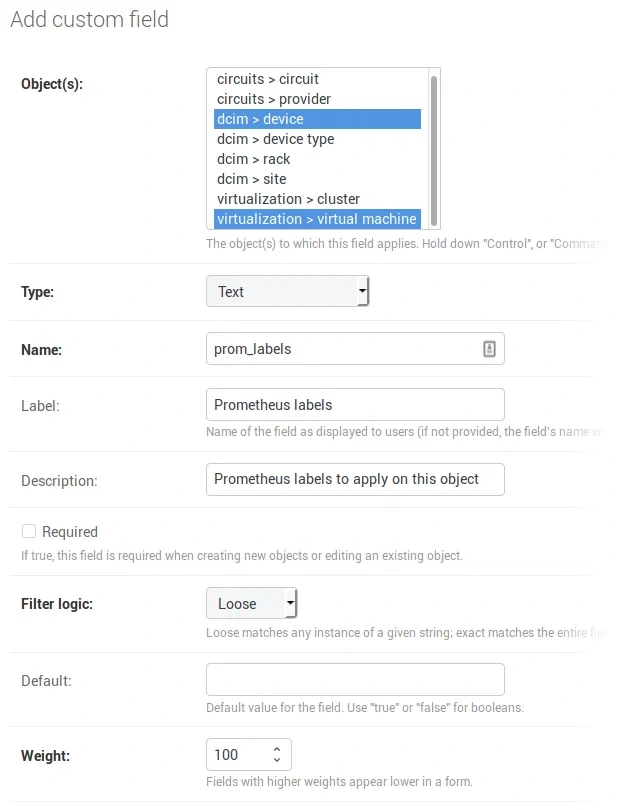The width and height of the screenshot is (623, 810).
Task: Increase Weight with the up arrow
Action: point(277,748)
